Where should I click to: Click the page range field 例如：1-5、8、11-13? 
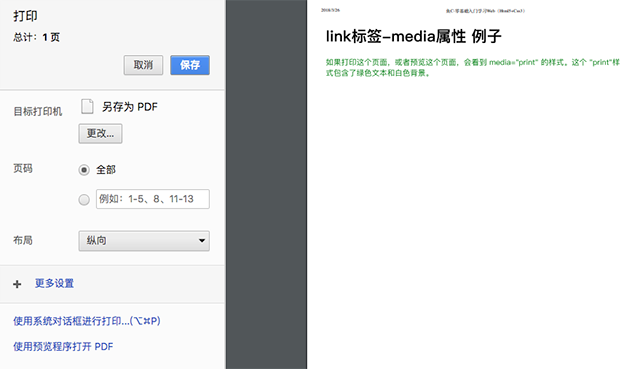[x=153, y=199]
